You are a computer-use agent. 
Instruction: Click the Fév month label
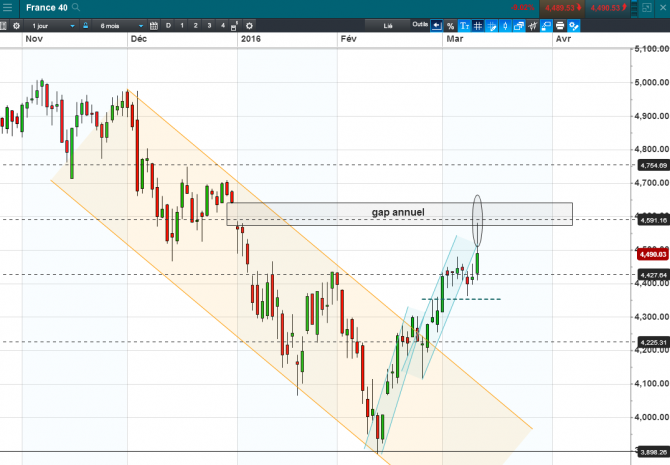click(x=348, y=39)
